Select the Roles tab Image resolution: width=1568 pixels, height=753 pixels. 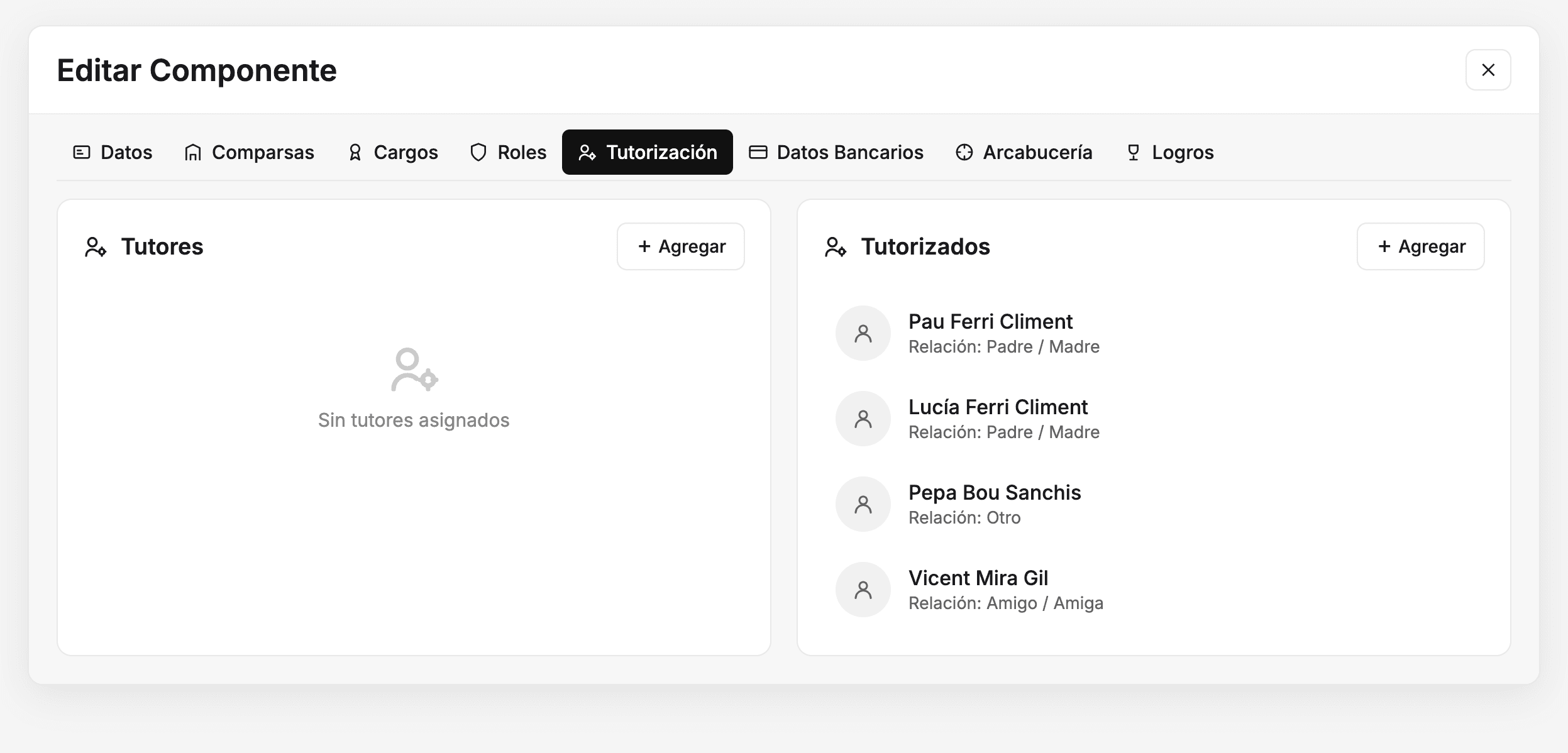(508, 152)
